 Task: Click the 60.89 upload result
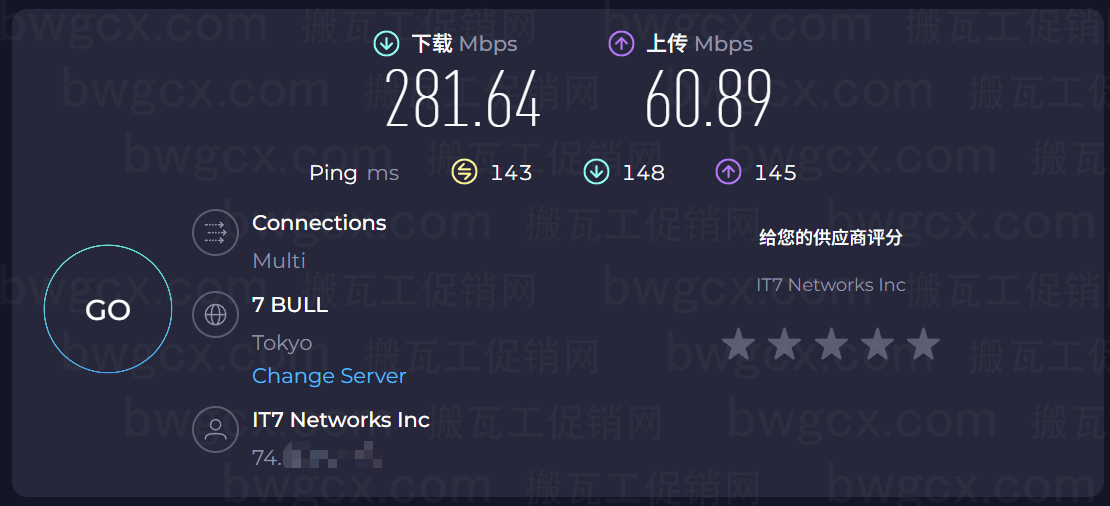[708, 98]
